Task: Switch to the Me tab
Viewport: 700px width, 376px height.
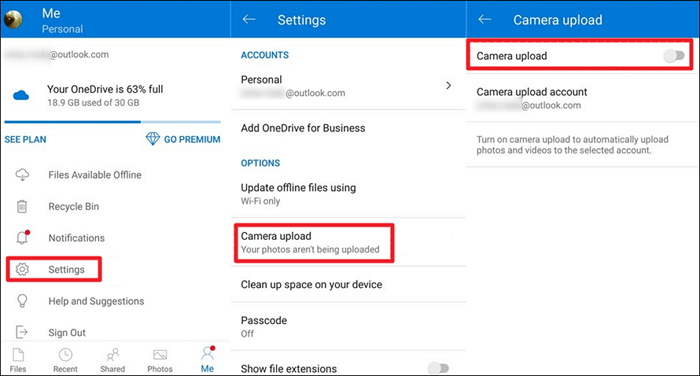Action: [x=207, y=360]
